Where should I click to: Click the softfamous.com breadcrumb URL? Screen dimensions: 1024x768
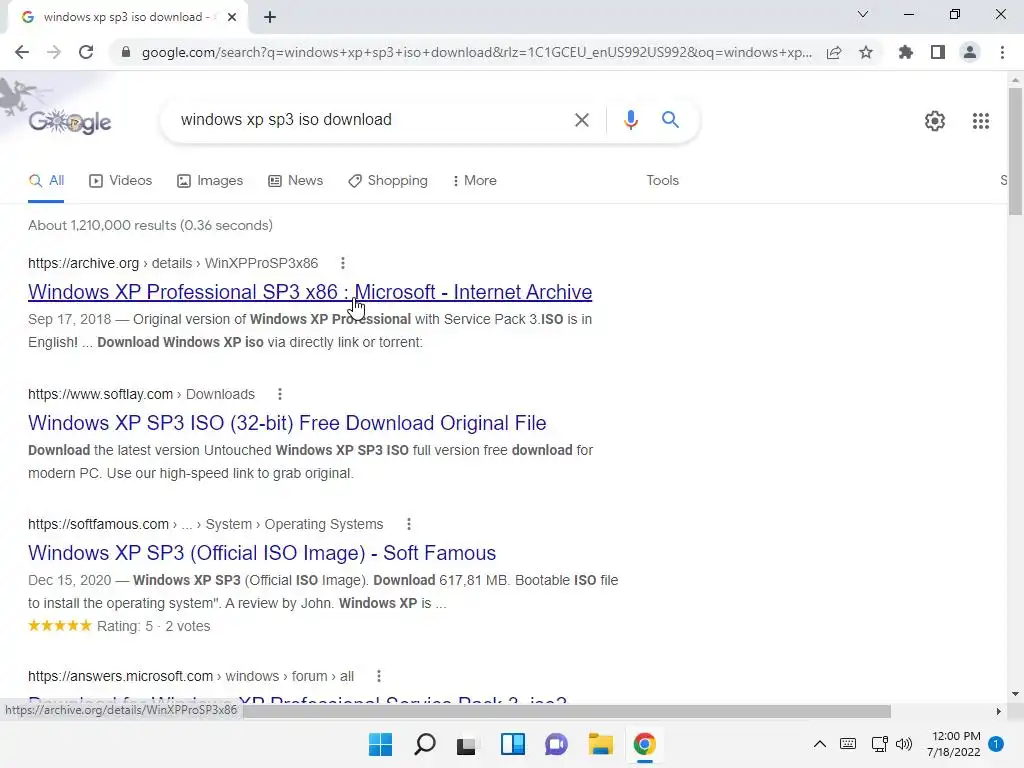[x=206, y=524]
